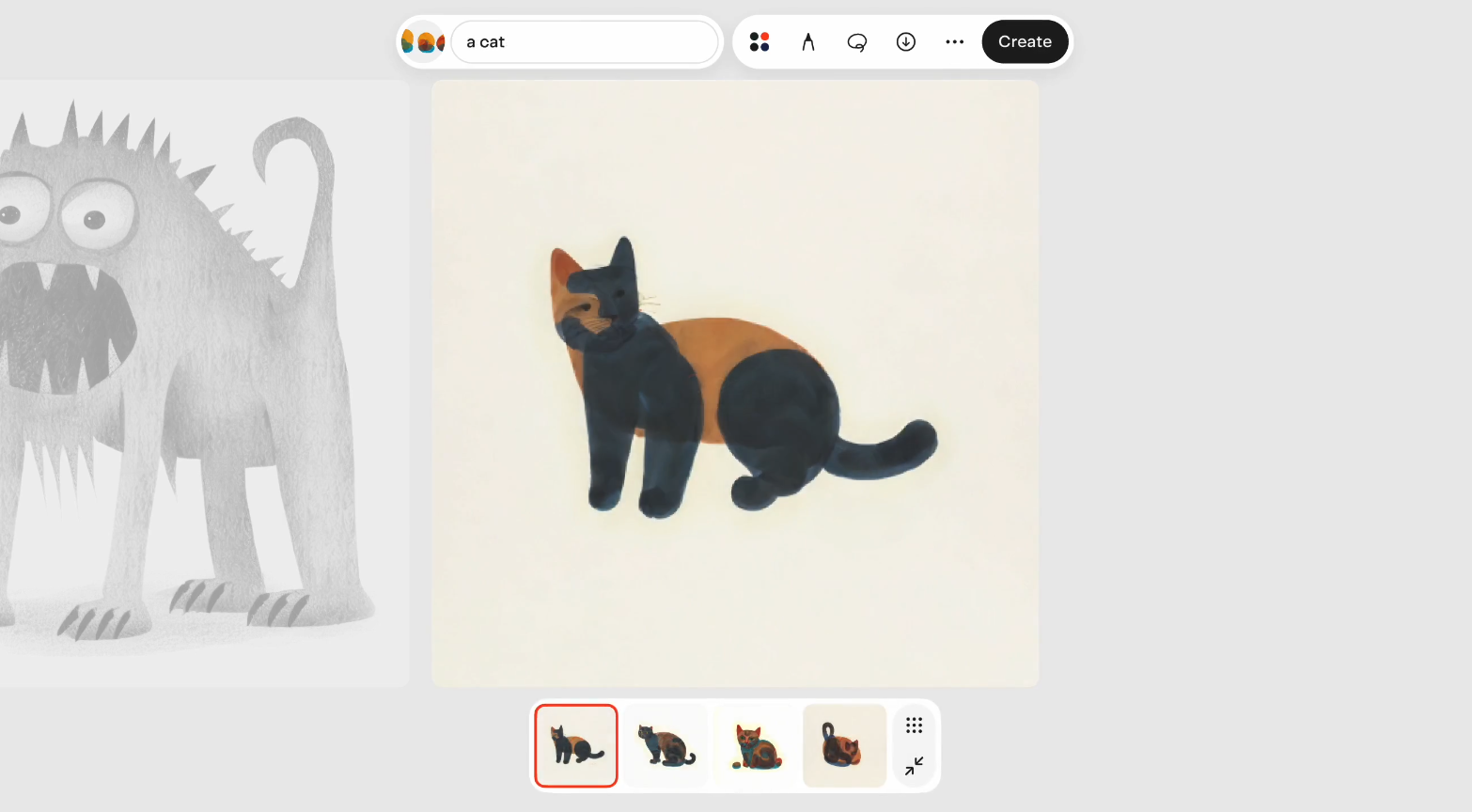Select the compass drawing tool icon
The height and width of the screenshot is (812, 1472).
pos(808,42)
